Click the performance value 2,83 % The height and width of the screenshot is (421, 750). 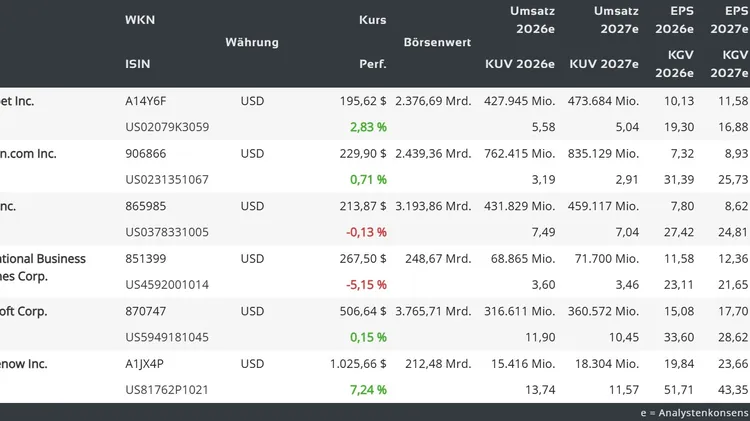coord(368,127)
